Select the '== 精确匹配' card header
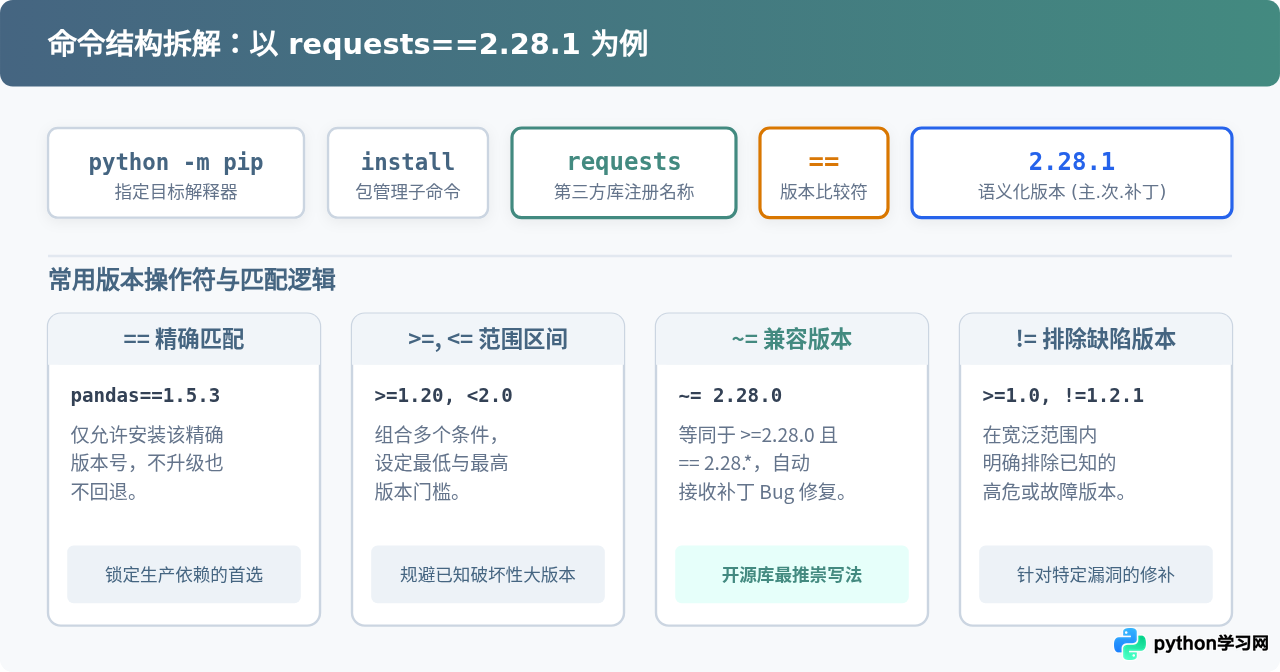The image size is (1280, 672). (x=184, y=339)
